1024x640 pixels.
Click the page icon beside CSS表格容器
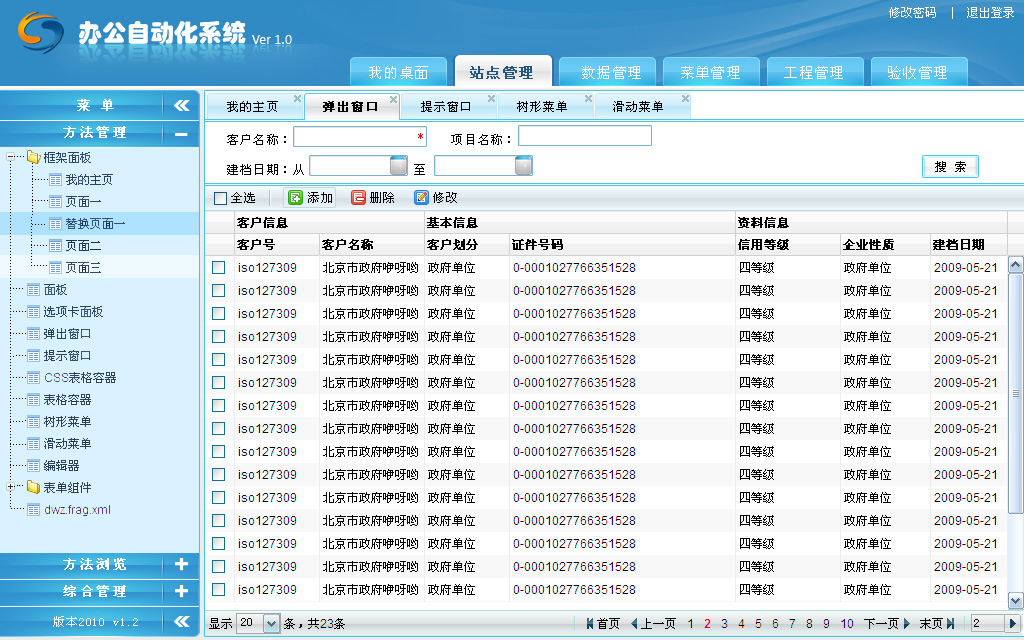click(33, 377)
